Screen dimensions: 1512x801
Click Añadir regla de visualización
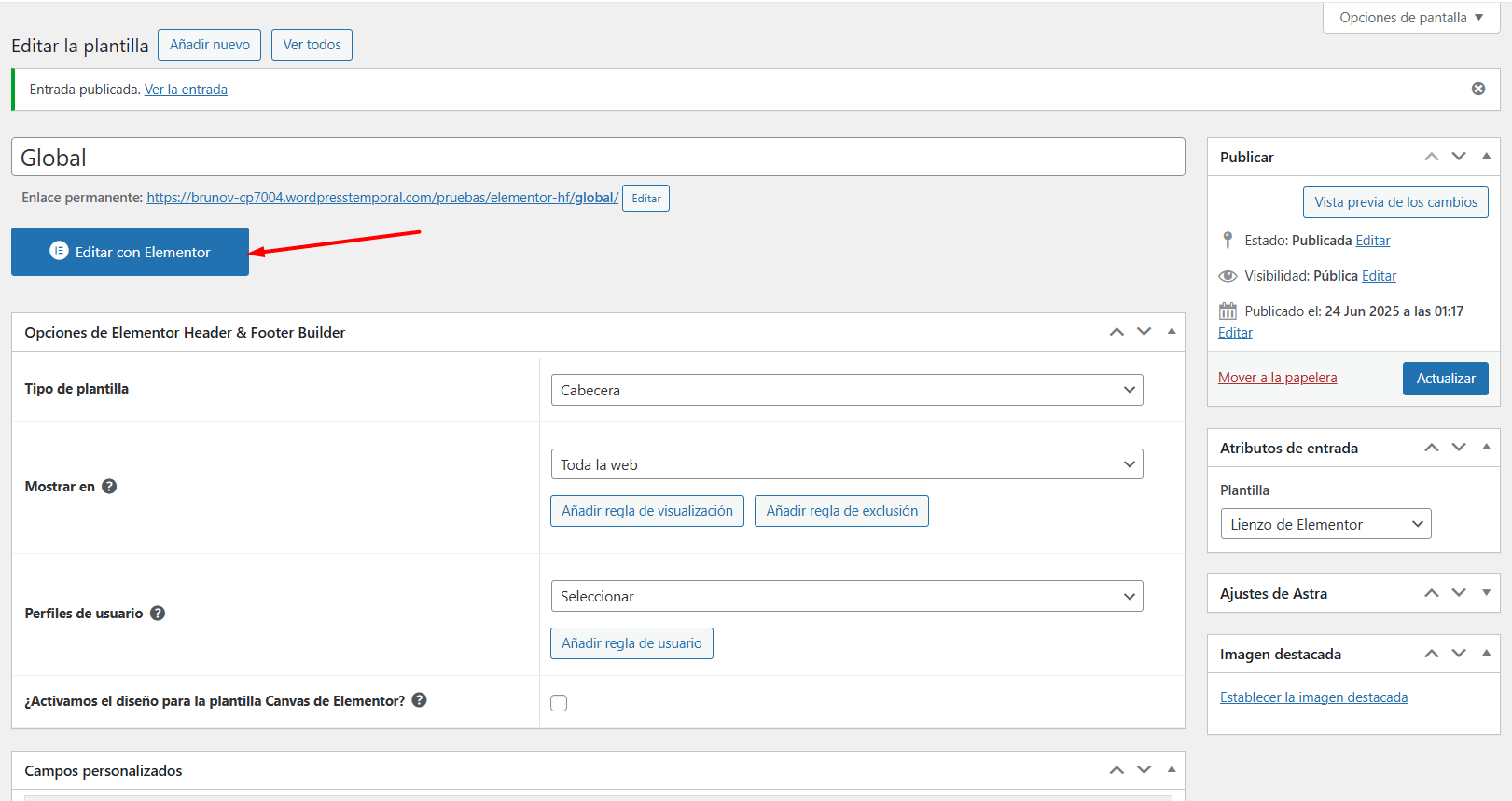[647, 511]
